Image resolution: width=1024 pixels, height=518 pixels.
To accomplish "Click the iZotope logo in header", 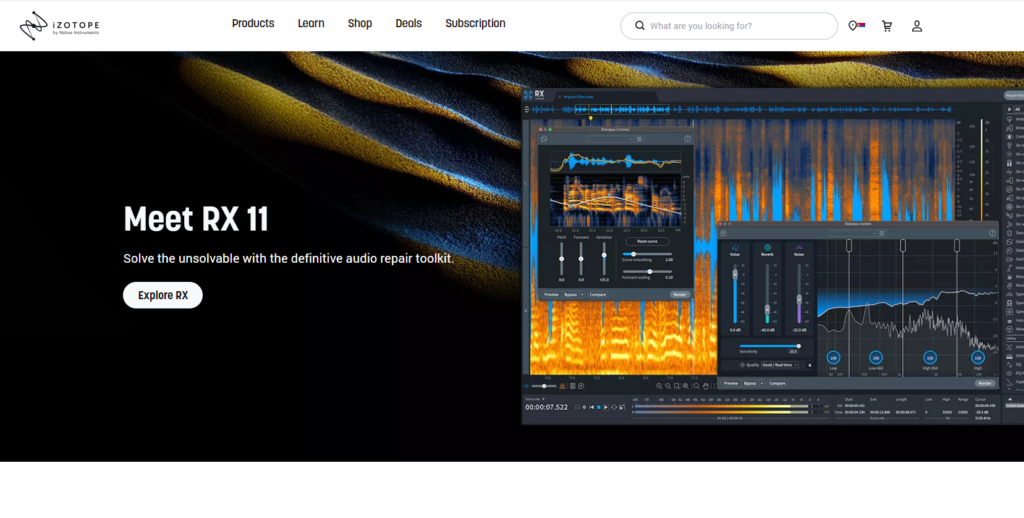I will 60,26.
